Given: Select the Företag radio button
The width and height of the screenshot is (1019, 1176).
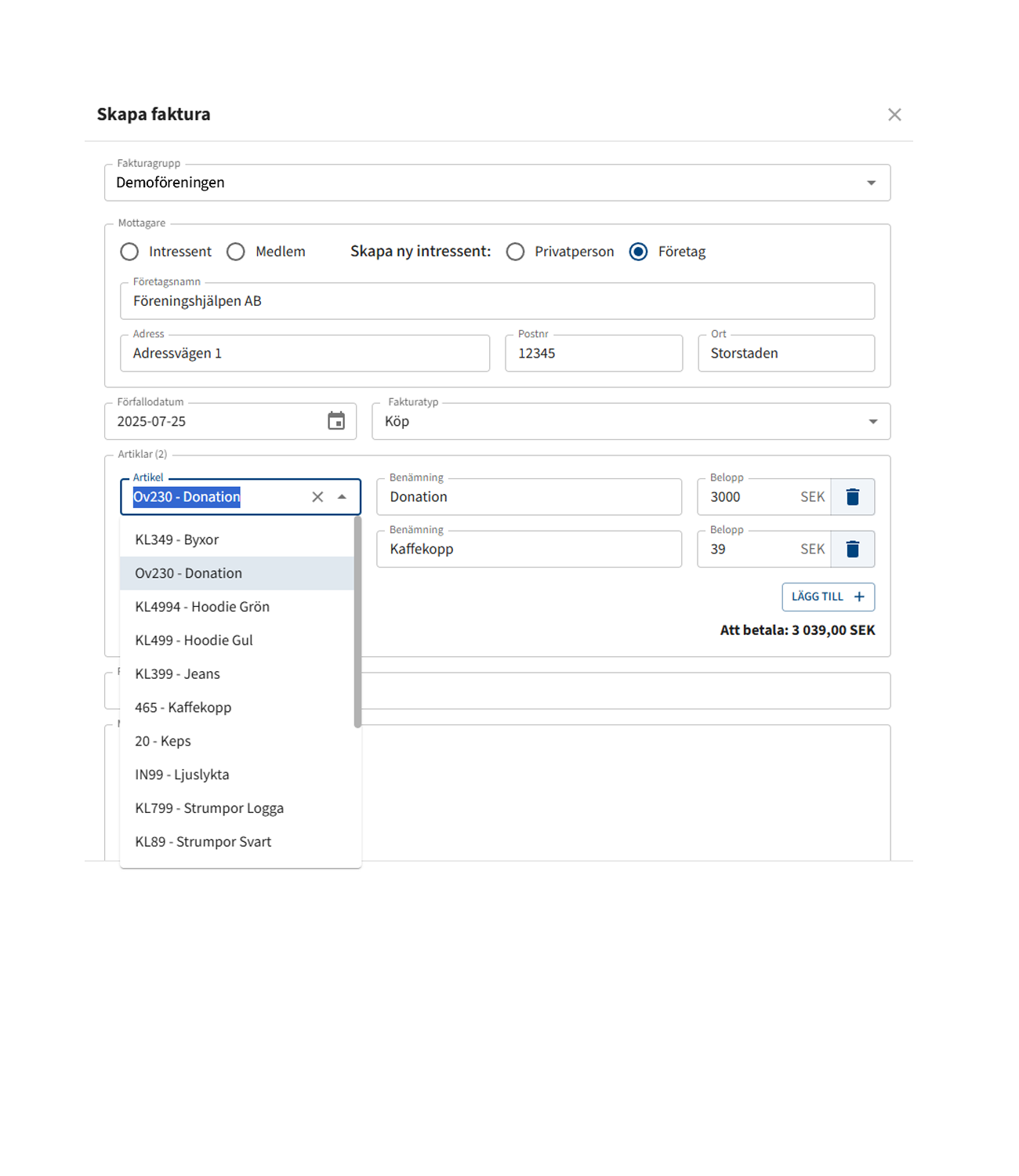Looking at the screenshot, I should click(x=639, y=252).
